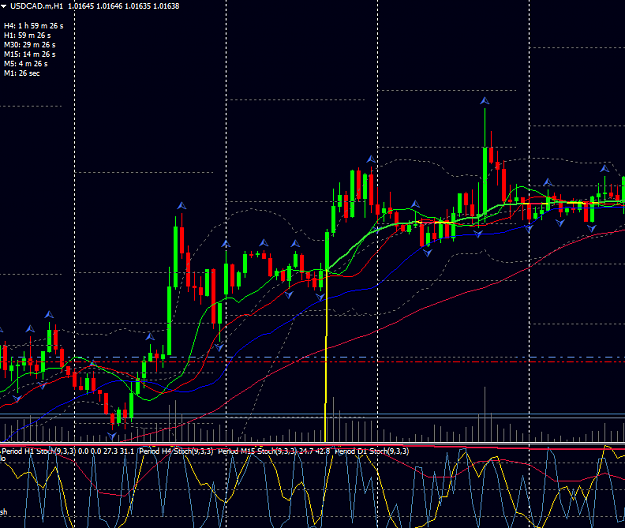Screen dimensions: 625x528
Task: Select the red dashed horizontal line
Action: click(x=312, y=362)
